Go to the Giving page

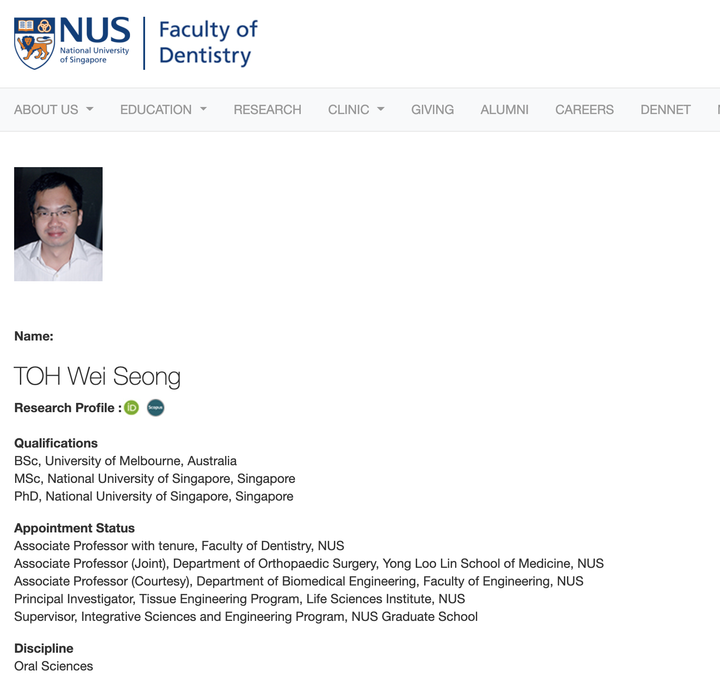pos(432,110)
